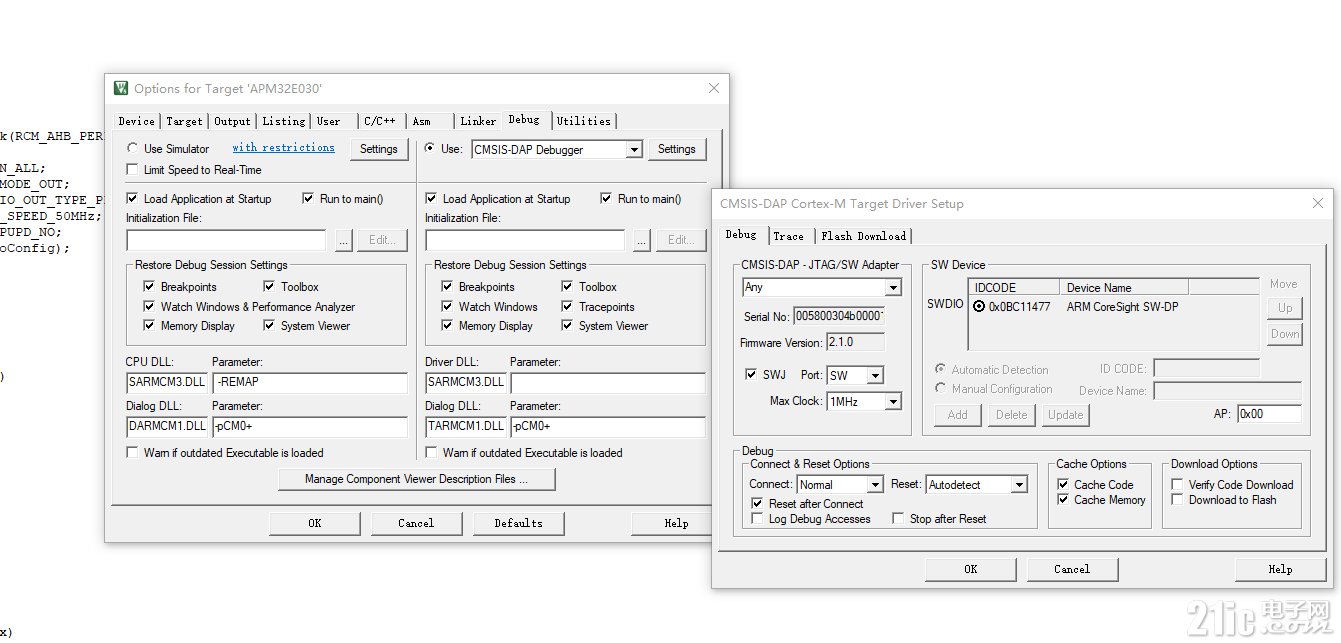Toggle the SWJ checkbox
Image resolution: width=1341 pixels, height=643 pixels.
click(x=752, y=375)
